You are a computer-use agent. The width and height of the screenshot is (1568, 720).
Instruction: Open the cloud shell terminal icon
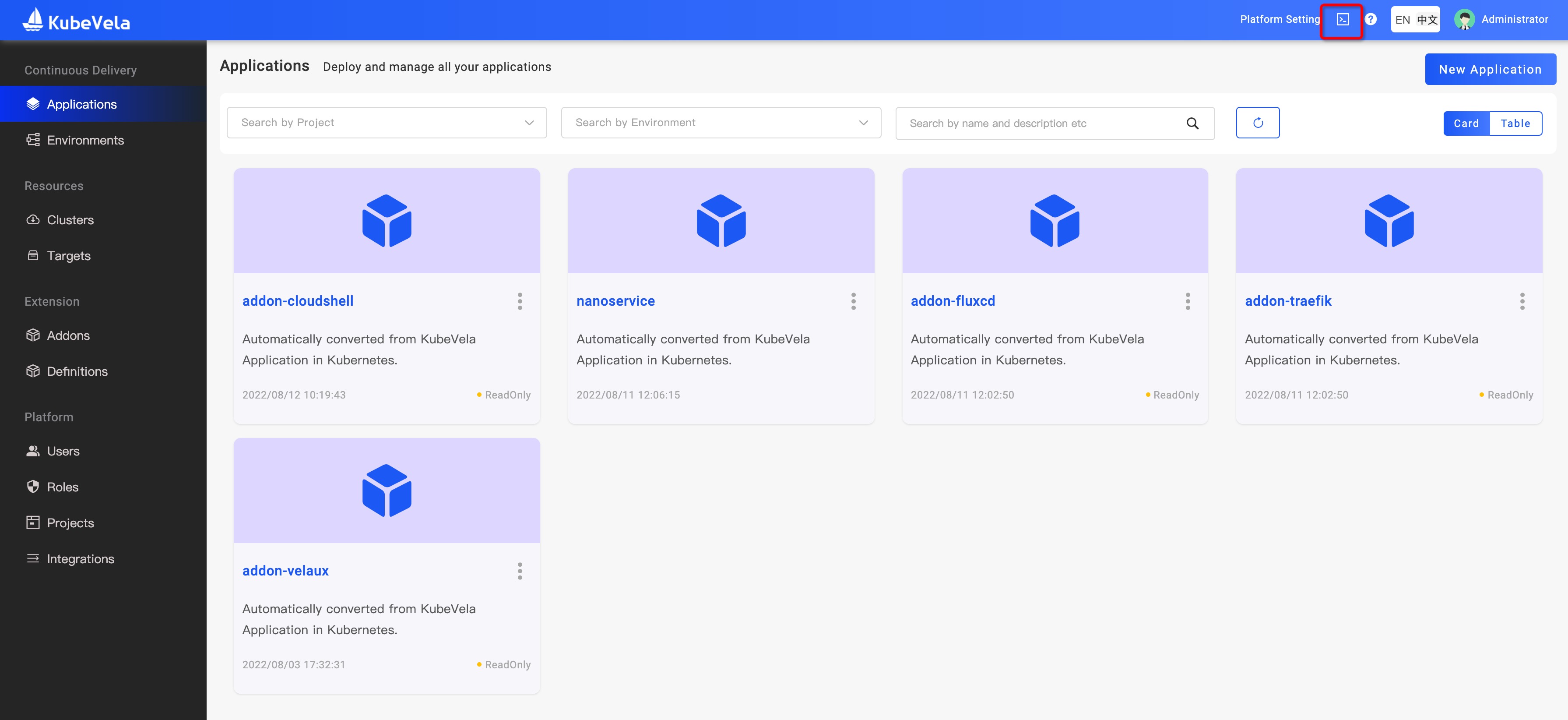(1342, 20)
